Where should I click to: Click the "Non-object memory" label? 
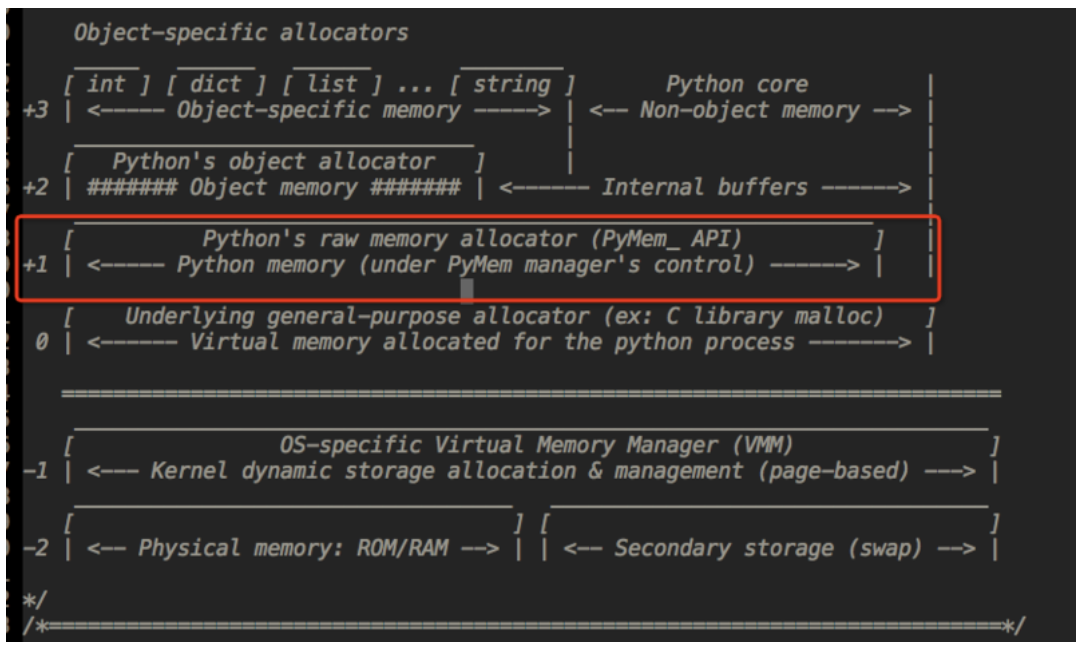point(749,110)
